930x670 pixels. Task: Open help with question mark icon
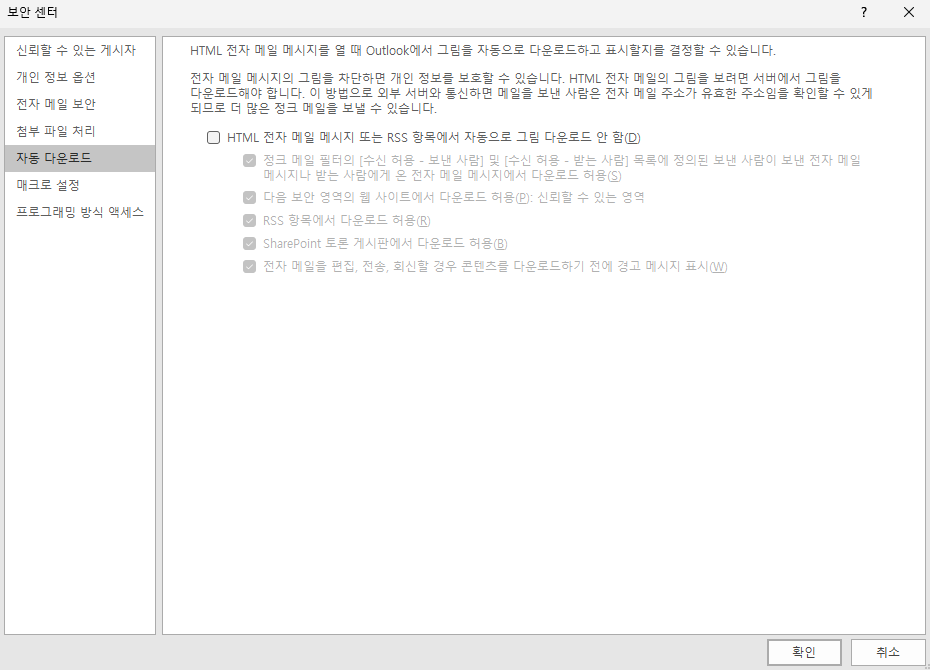click(864, 12)
